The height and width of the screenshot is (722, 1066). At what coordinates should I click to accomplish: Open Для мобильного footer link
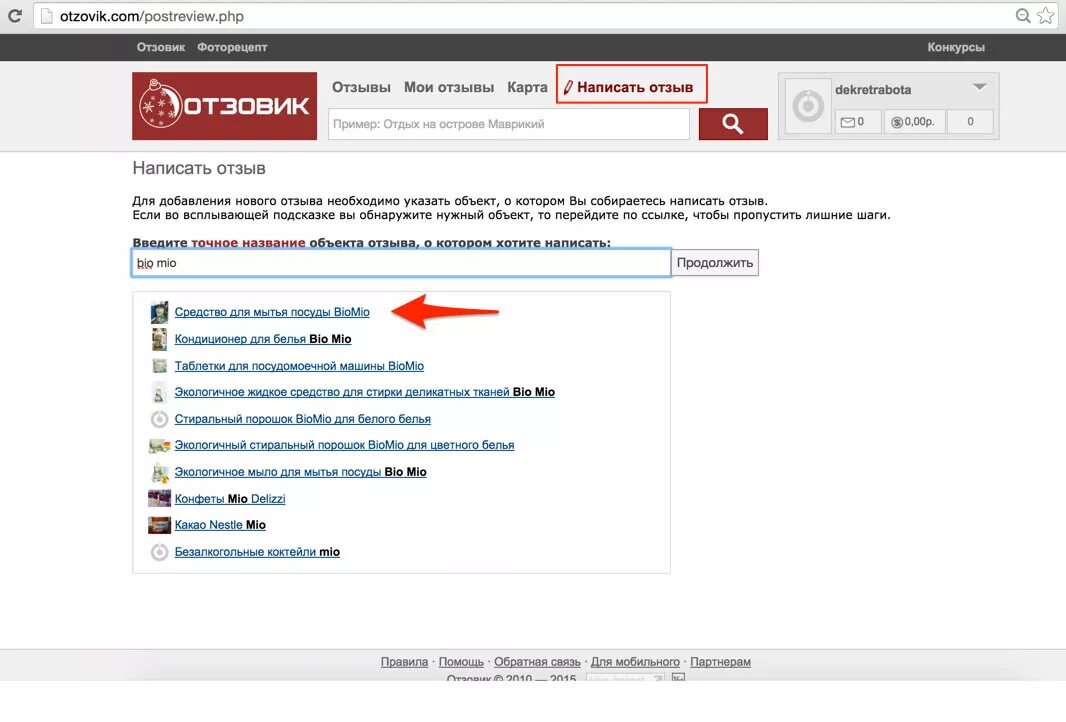coord(635,661)
